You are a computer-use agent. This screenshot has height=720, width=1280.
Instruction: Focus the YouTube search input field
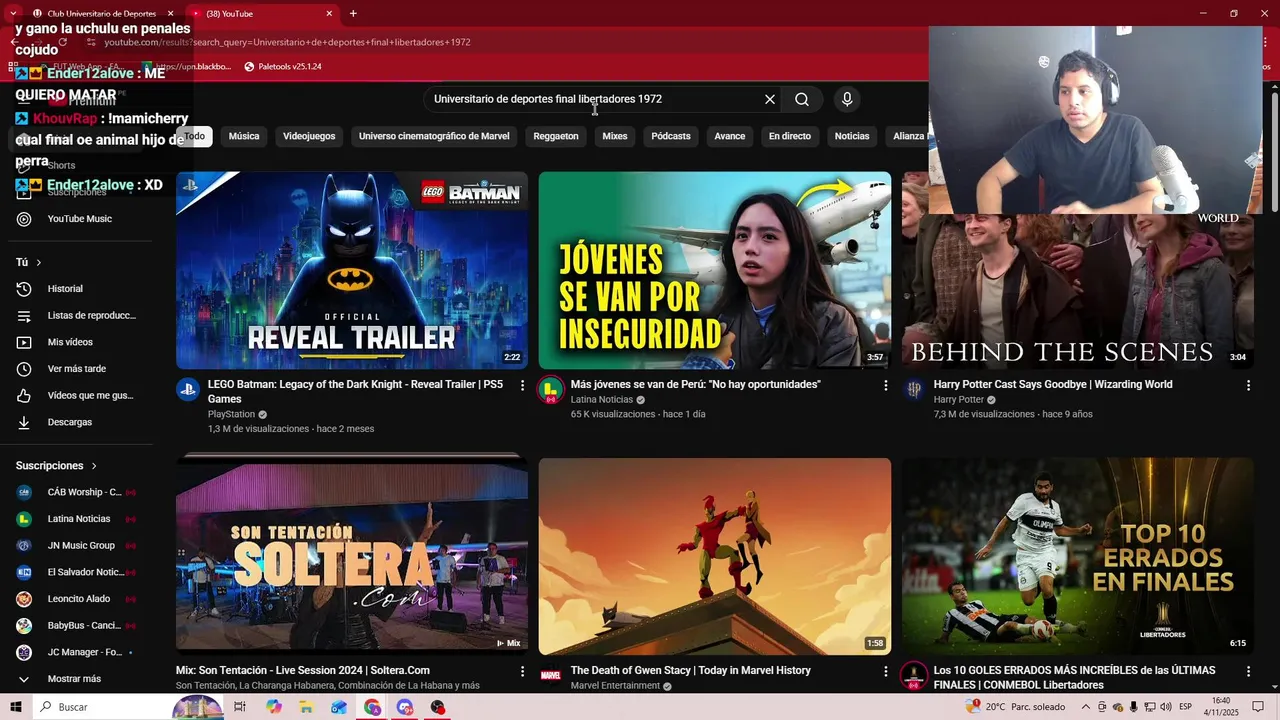[595, 99]
